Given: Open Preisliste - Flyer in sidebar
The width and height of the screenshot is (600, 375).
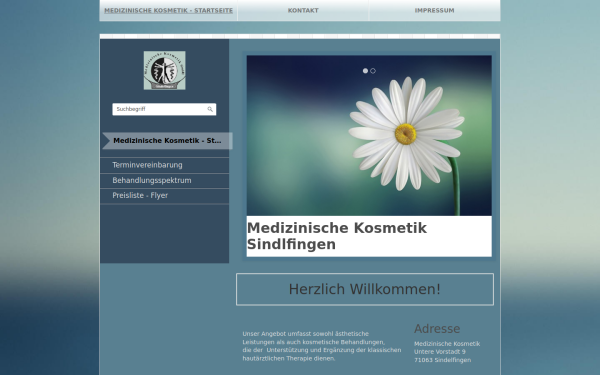Looking at the screenshot, I should (165, 196).
